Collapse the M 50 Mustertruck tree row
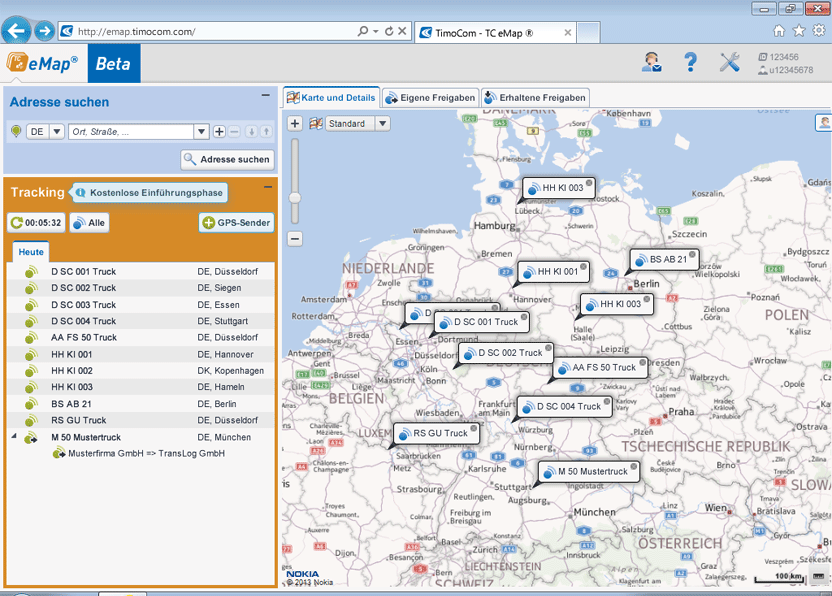 coord(14,436)
